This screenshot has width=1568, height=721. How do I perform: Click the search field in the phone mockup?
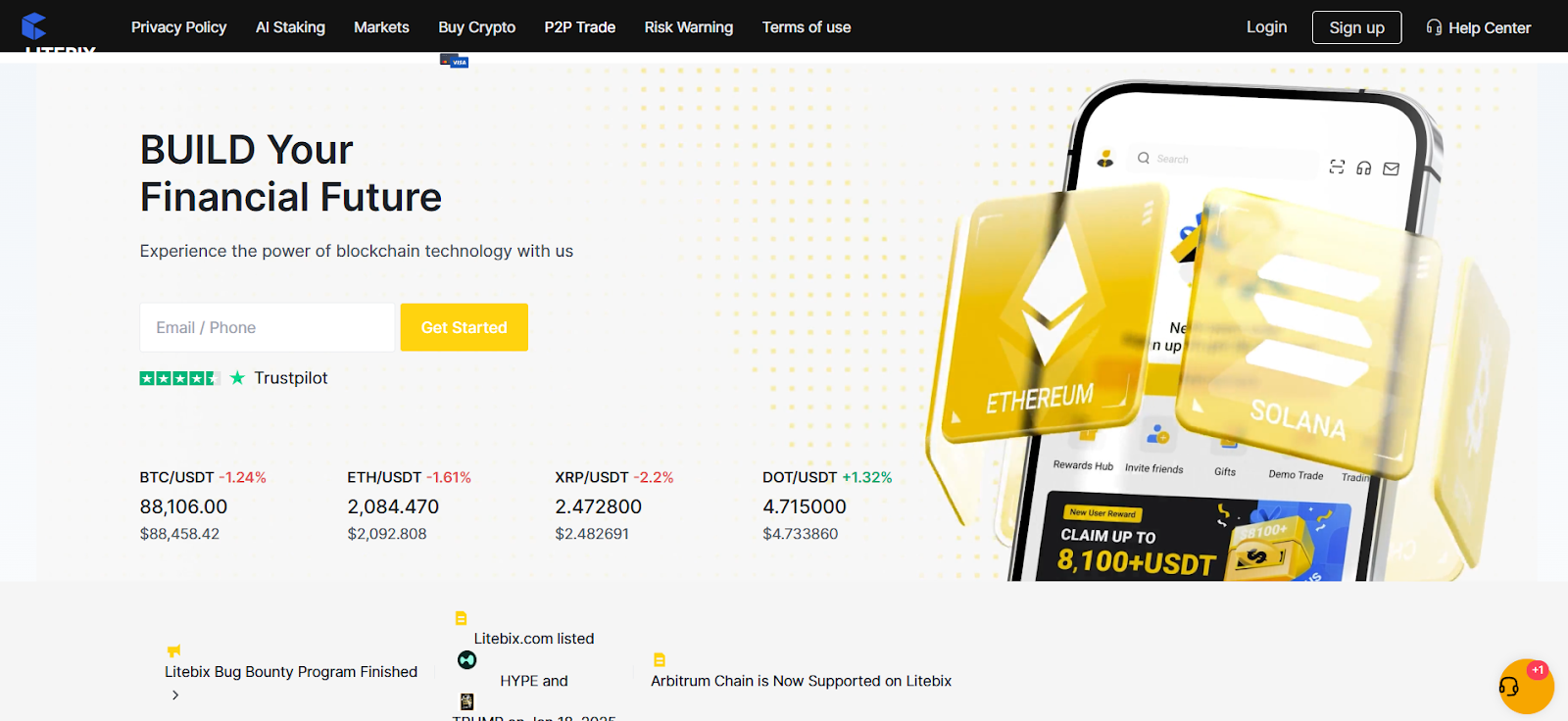click(1225, 160)
